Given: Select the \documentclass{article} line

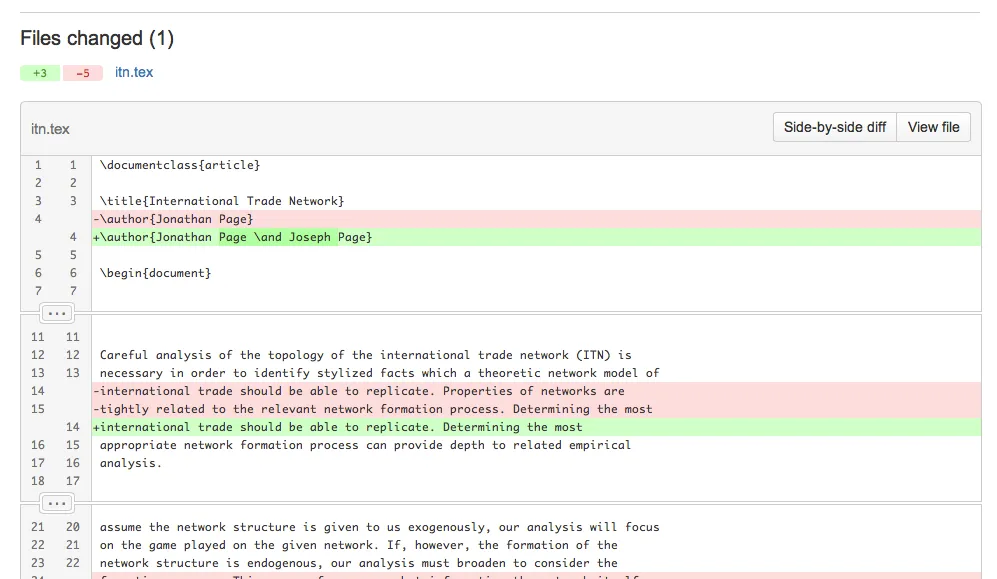Looking at the screenshot, I should point(180,165).
